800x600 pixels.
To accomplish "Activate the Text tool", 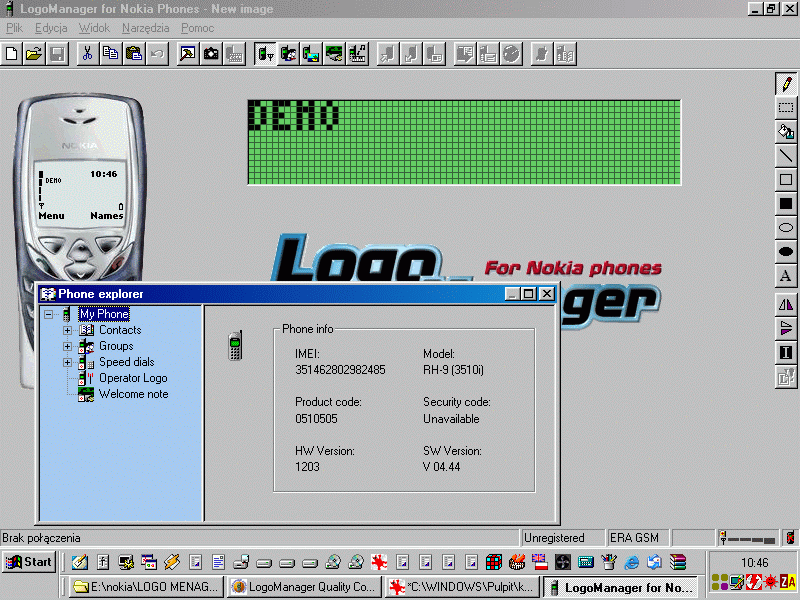I will pyautogui.click(x=786, y=276).
